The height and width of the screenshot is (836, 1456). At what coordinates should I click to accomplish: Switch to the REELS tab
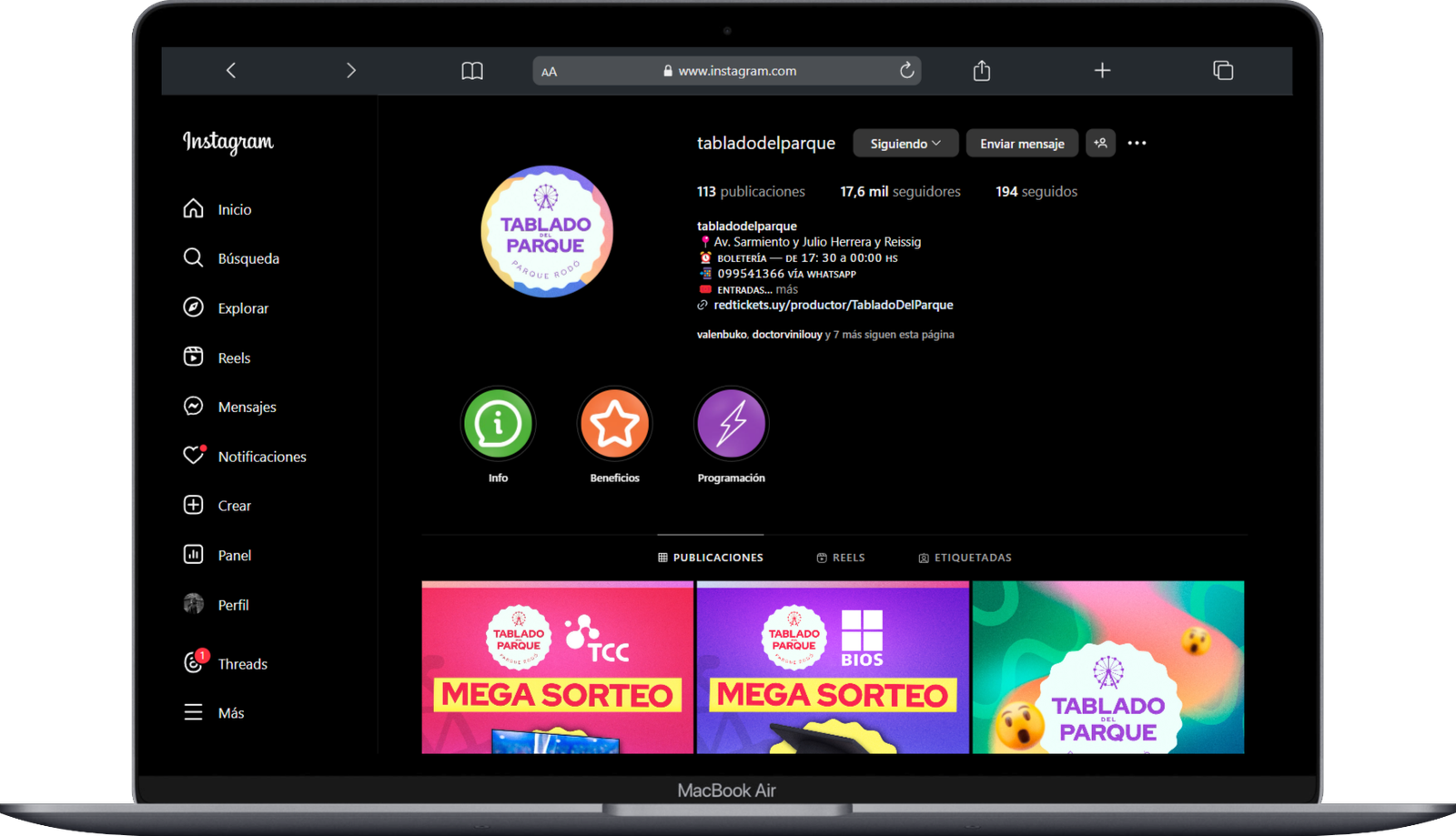click(840, 558)
